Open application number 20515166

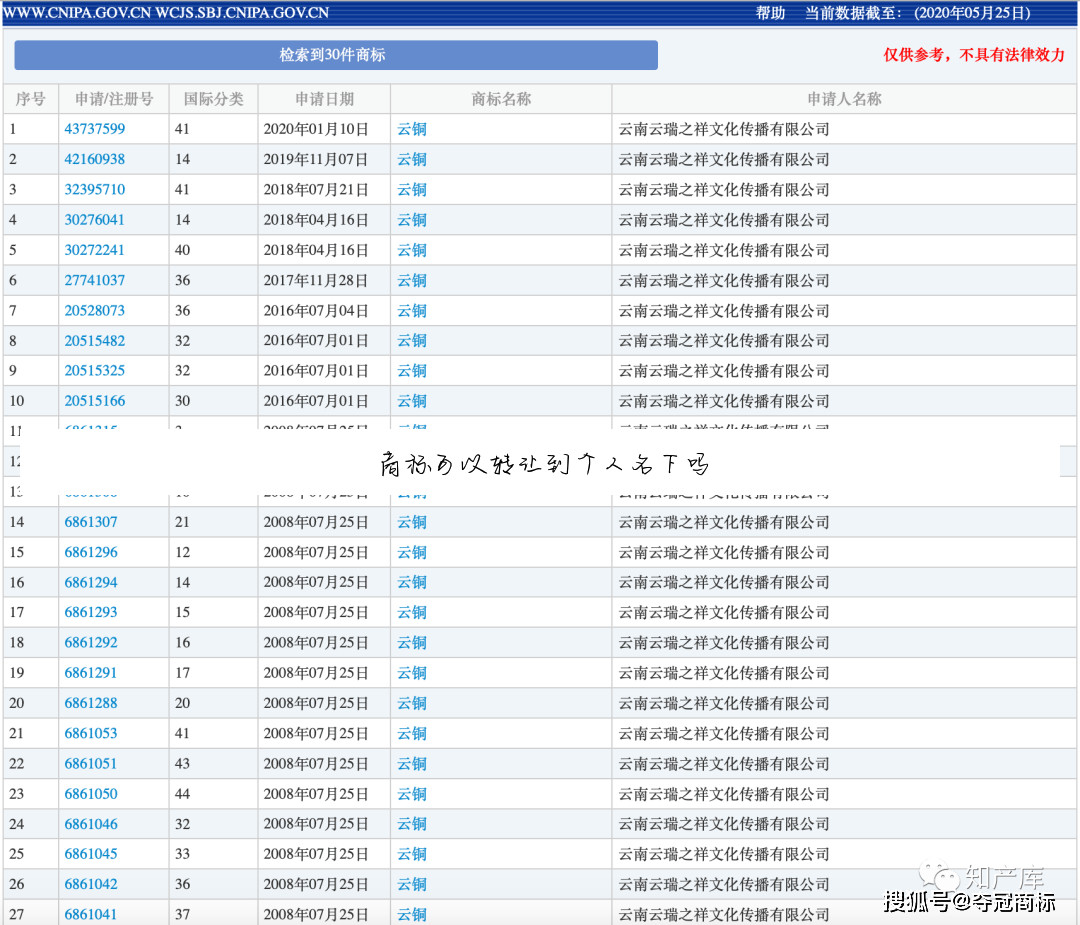click(x=95, y=401)
